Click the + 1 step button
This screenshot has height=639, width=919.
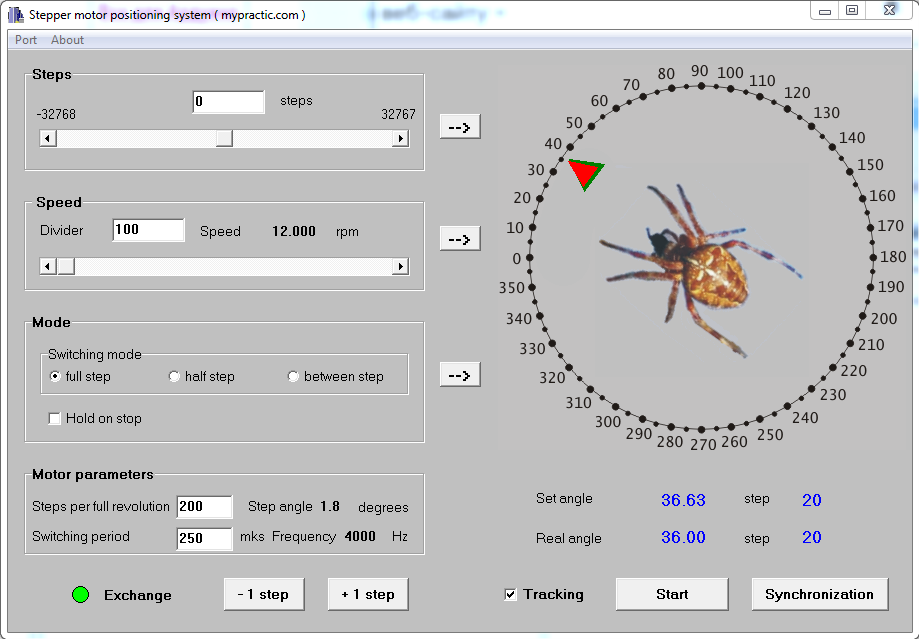[368, 594]
